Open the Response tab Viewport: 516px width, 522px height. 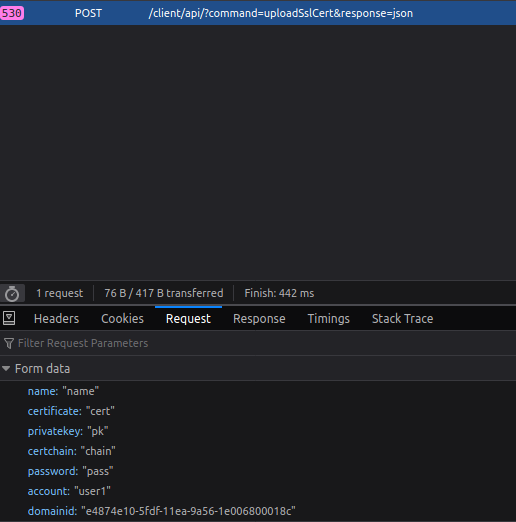coord(259,319)
